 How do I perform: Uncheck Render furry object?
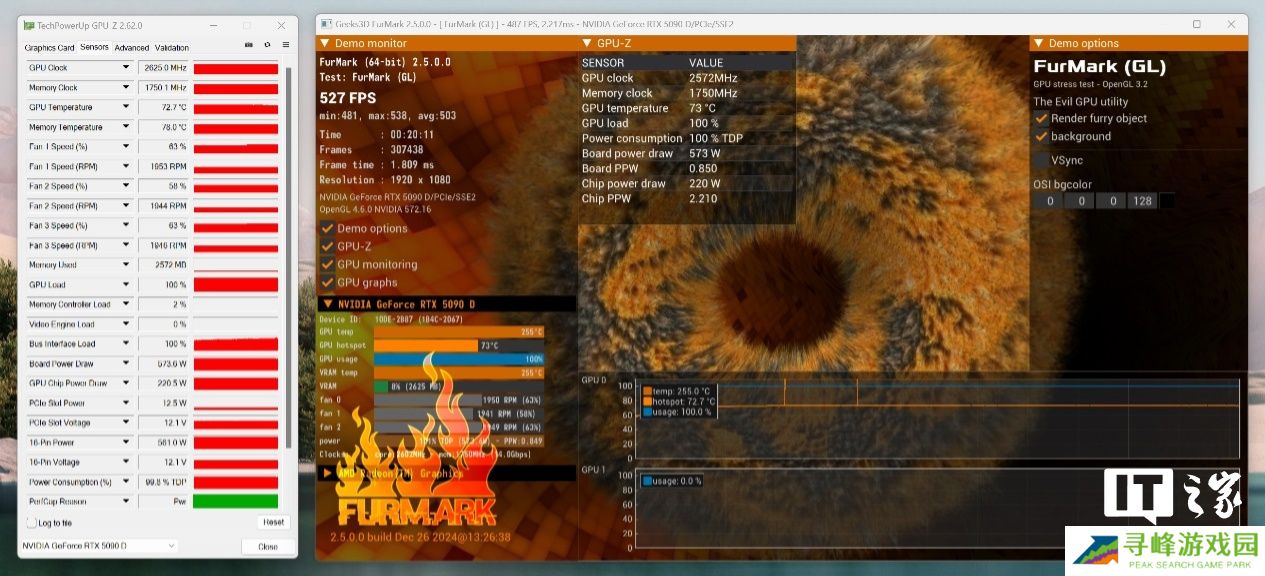[x=1041, y=118]
